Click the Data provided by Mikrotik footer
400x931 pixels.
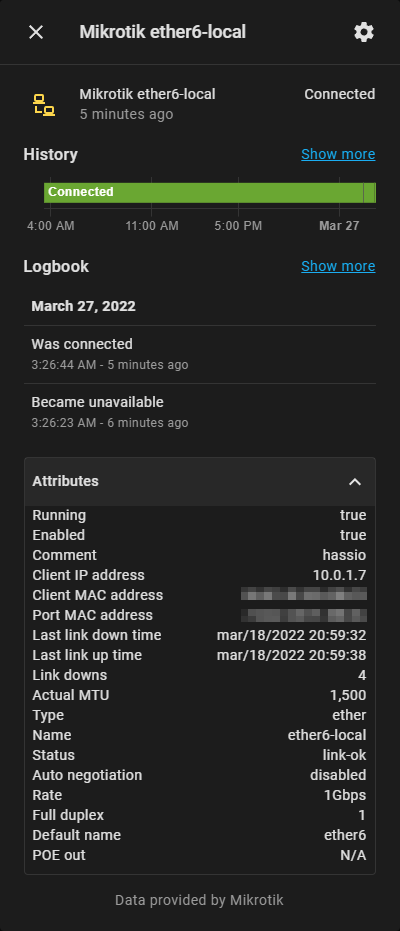click(x=199, y=900)
